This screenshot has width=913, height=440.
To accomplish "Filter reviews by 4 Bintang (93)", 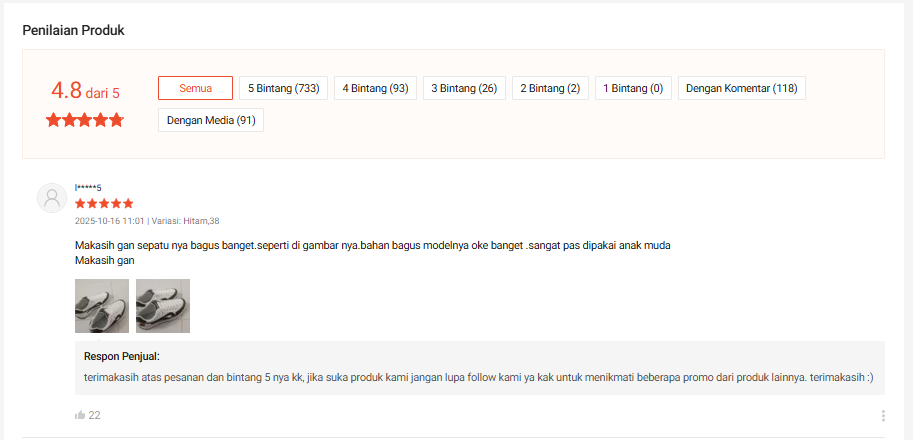I will (376, 88).
